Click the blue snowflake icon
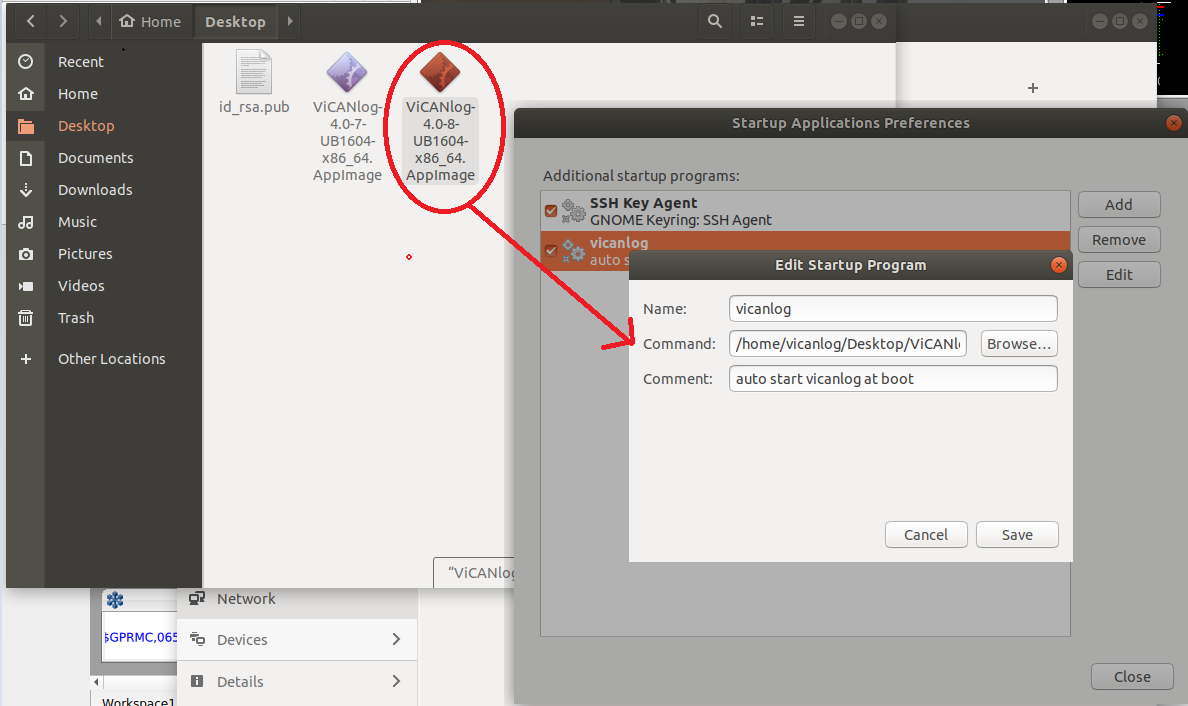This screenshot has height=706, width=1188. click(x=115, y=600)
